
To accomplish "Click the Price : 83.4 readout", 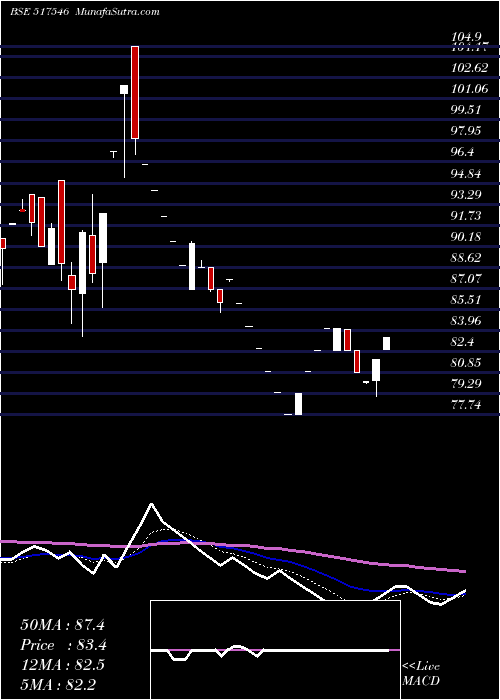I will coord(63,645).
